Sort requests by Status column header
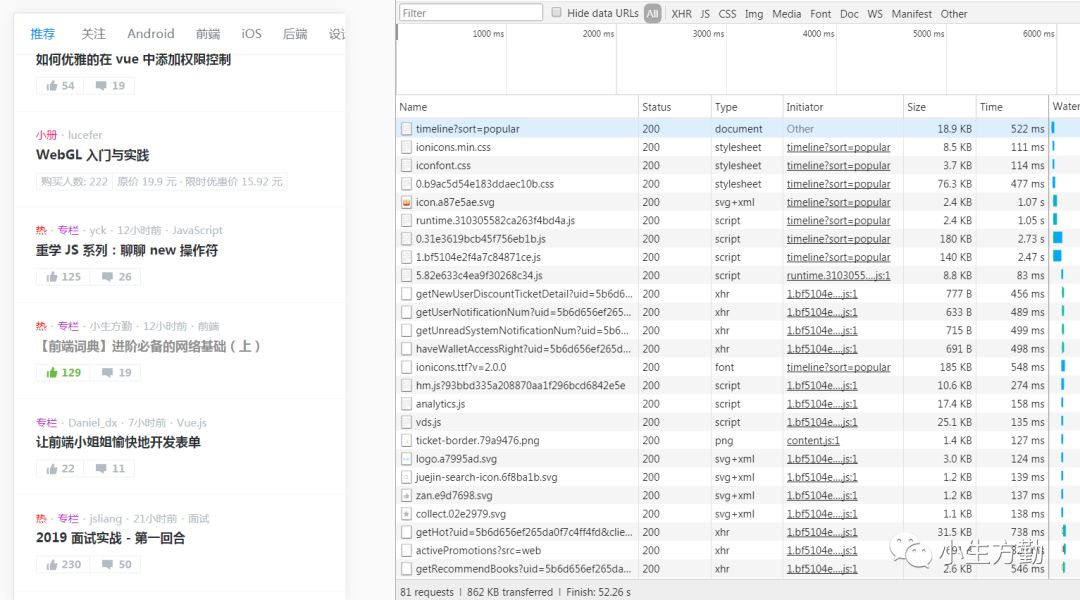Viewport: 1080px width, 600px height. click(656, 107)
